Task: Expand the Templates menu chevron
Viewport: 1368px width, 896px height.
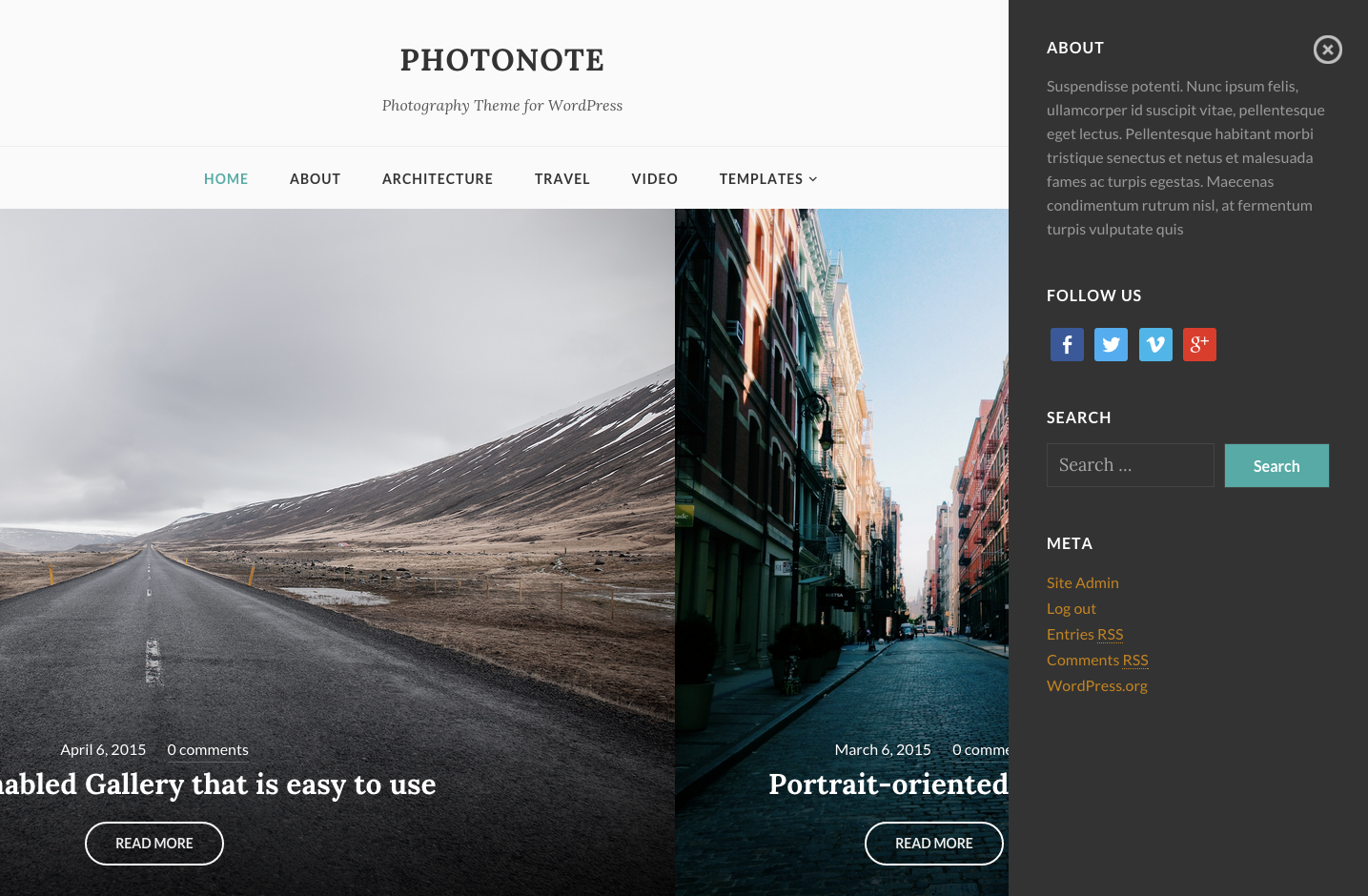Action: point(813,179)
